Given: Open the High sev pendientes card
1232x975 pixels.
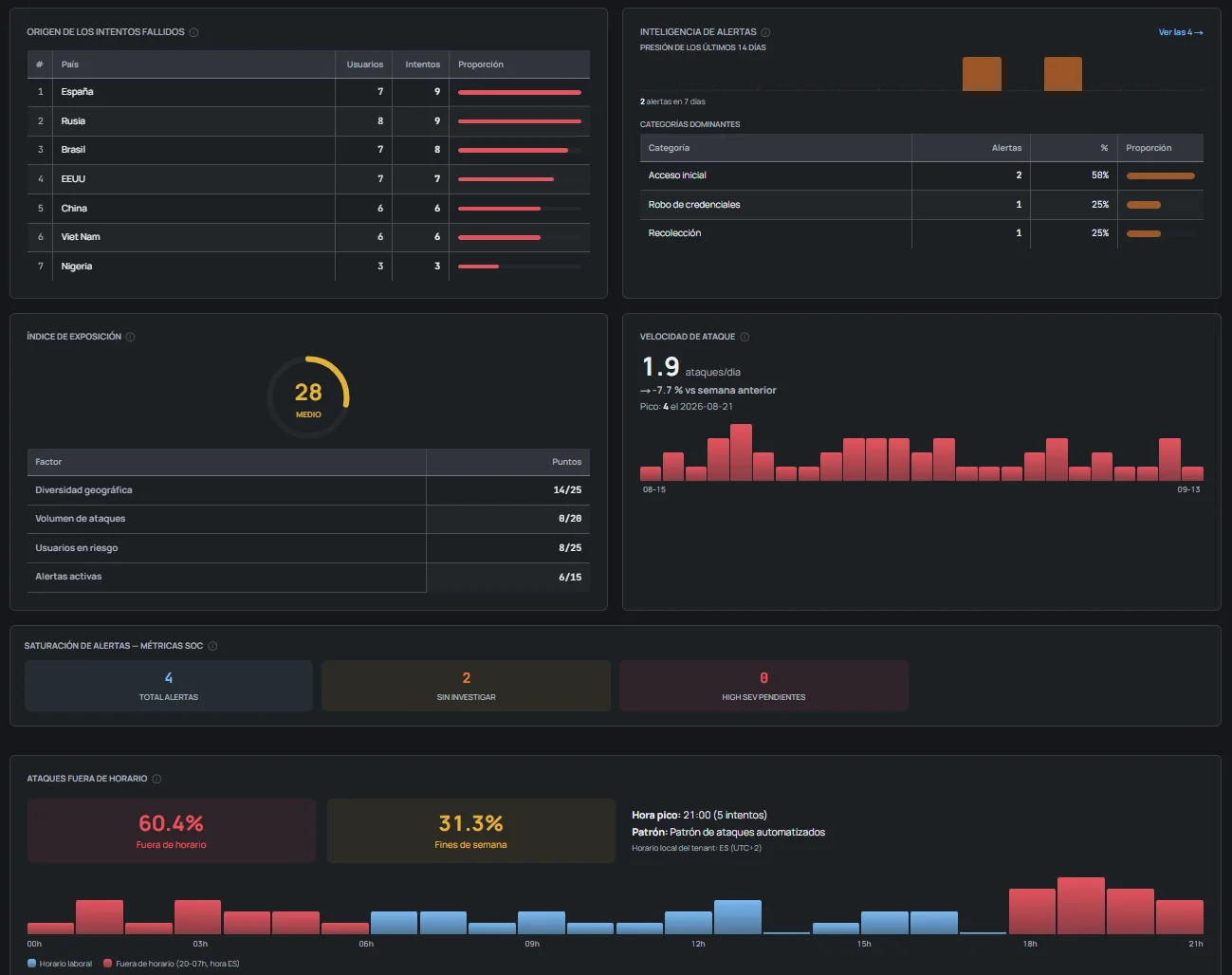Looking at the screenshot, I should [x=763, y=686].
